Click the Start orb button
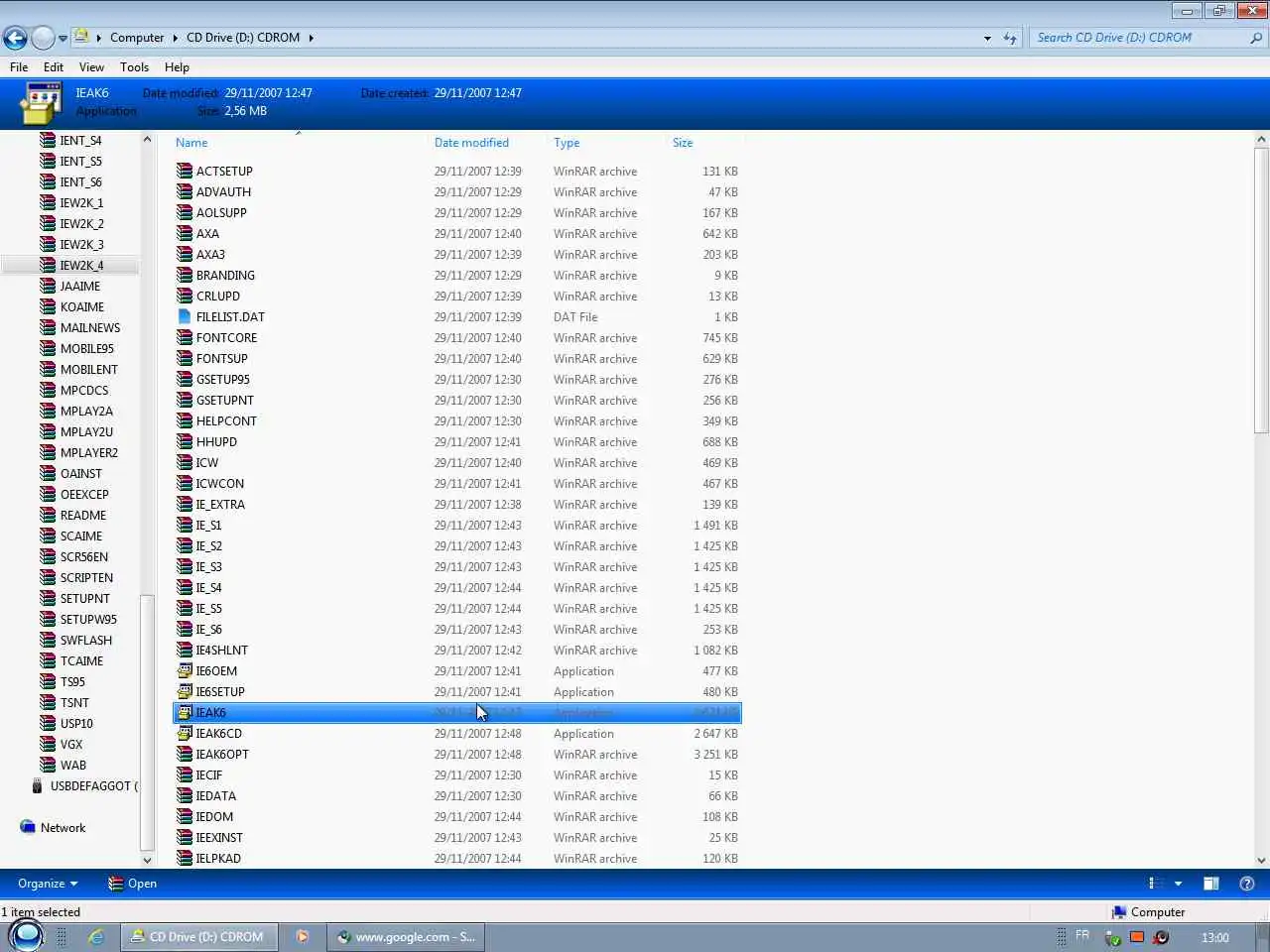 point(26,935)
